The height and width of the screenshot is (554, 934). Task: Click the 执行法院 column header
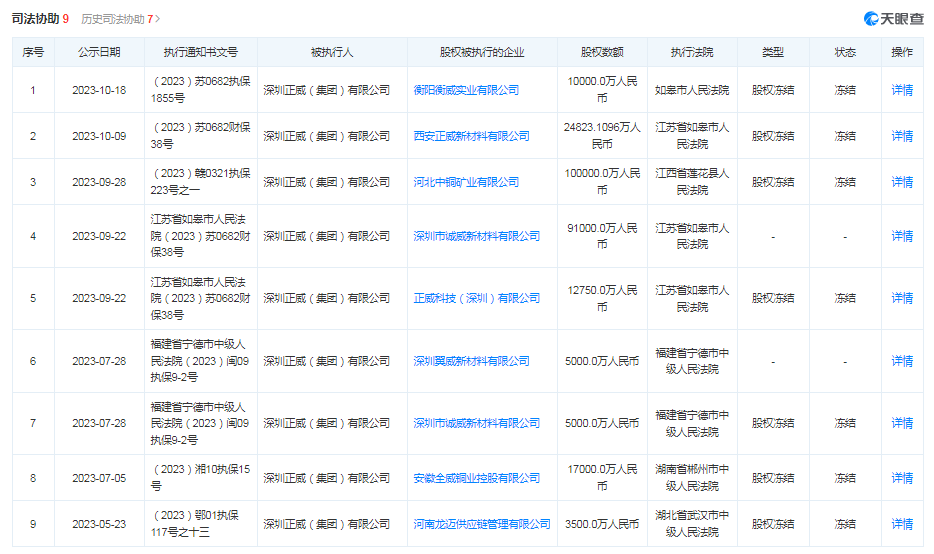click(692, 52)
